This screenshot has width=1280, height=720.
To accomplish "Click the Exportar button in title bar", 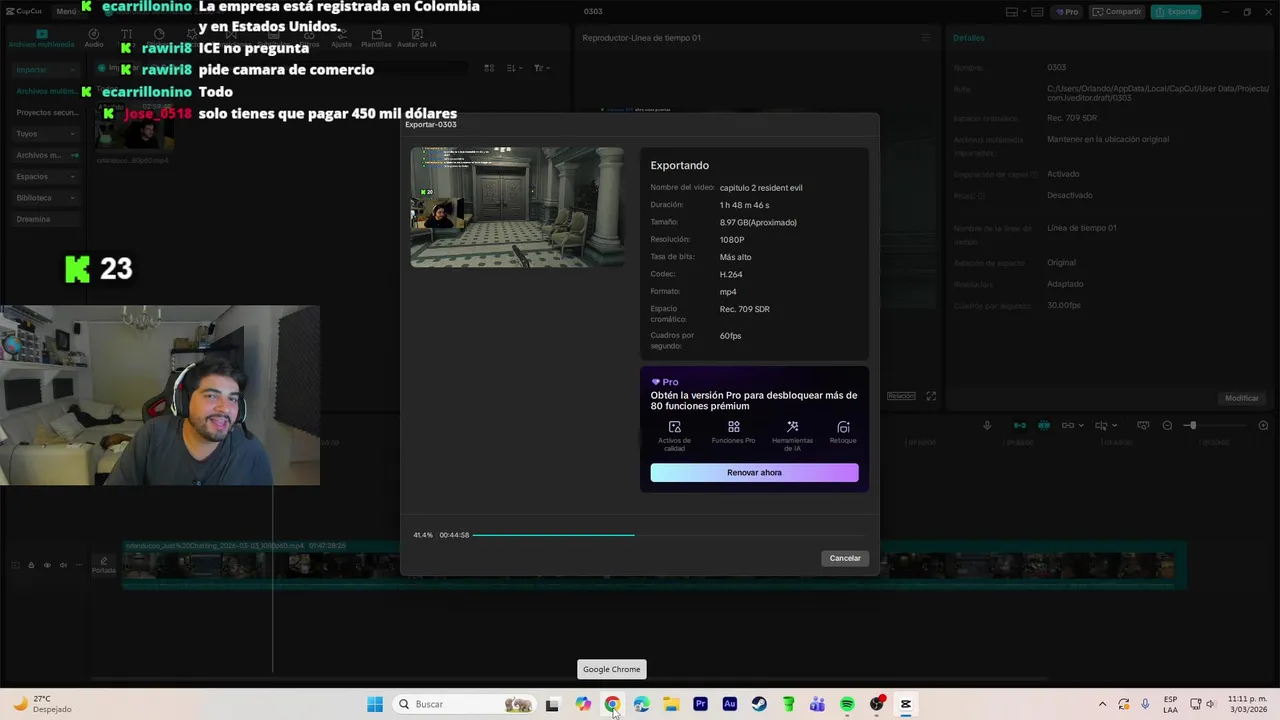I will coord(1176,12).
